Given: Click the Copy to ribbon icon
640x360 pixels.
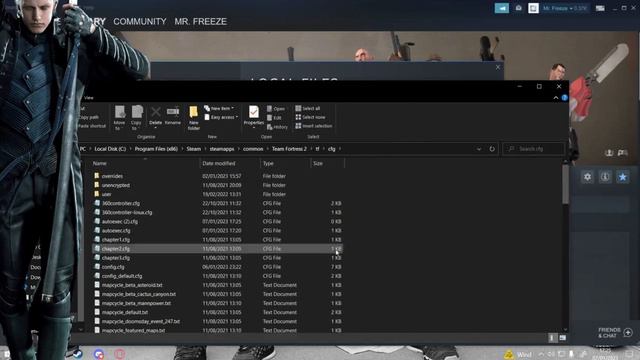Looking at the screenshot, I should coord(136,118).
